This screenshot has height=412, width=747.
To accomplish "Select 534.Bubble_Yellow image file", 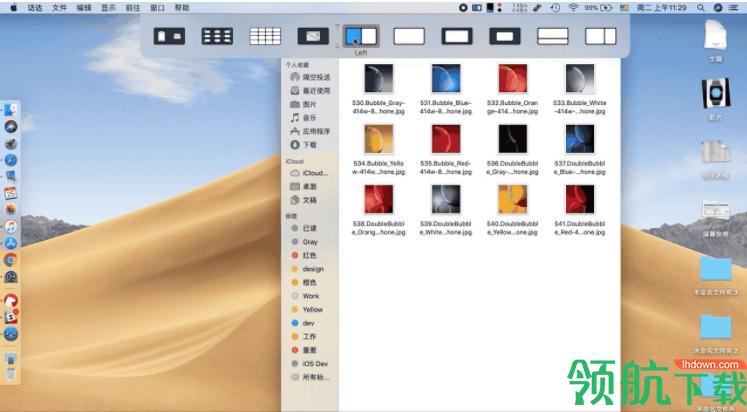I will (379, 139).
